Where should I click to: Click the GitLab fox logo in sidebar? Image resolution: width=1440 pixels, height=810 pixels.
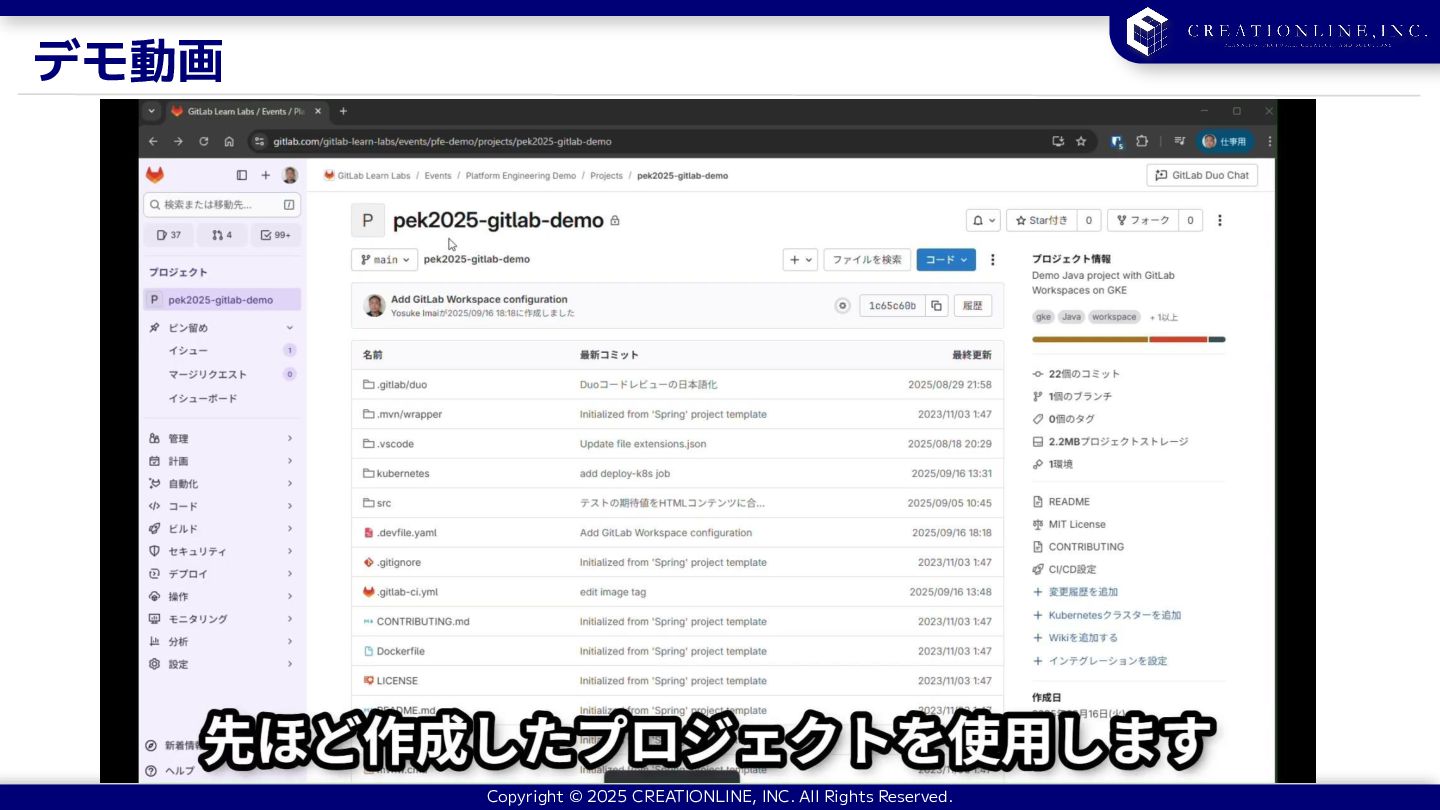(x=155, y=175)
